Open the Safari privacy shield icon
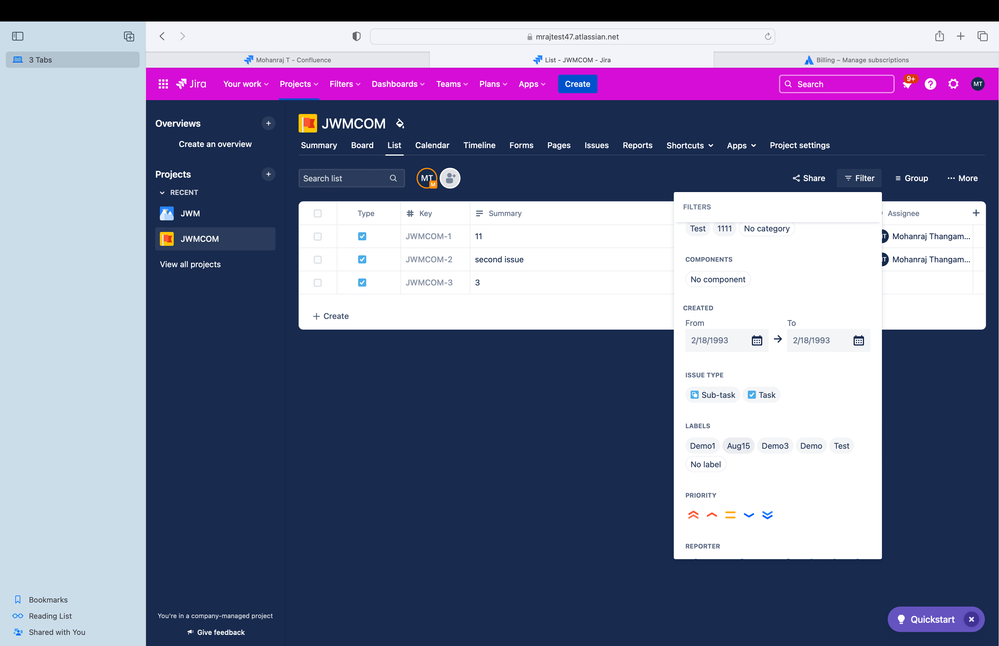 click(356, 36)
